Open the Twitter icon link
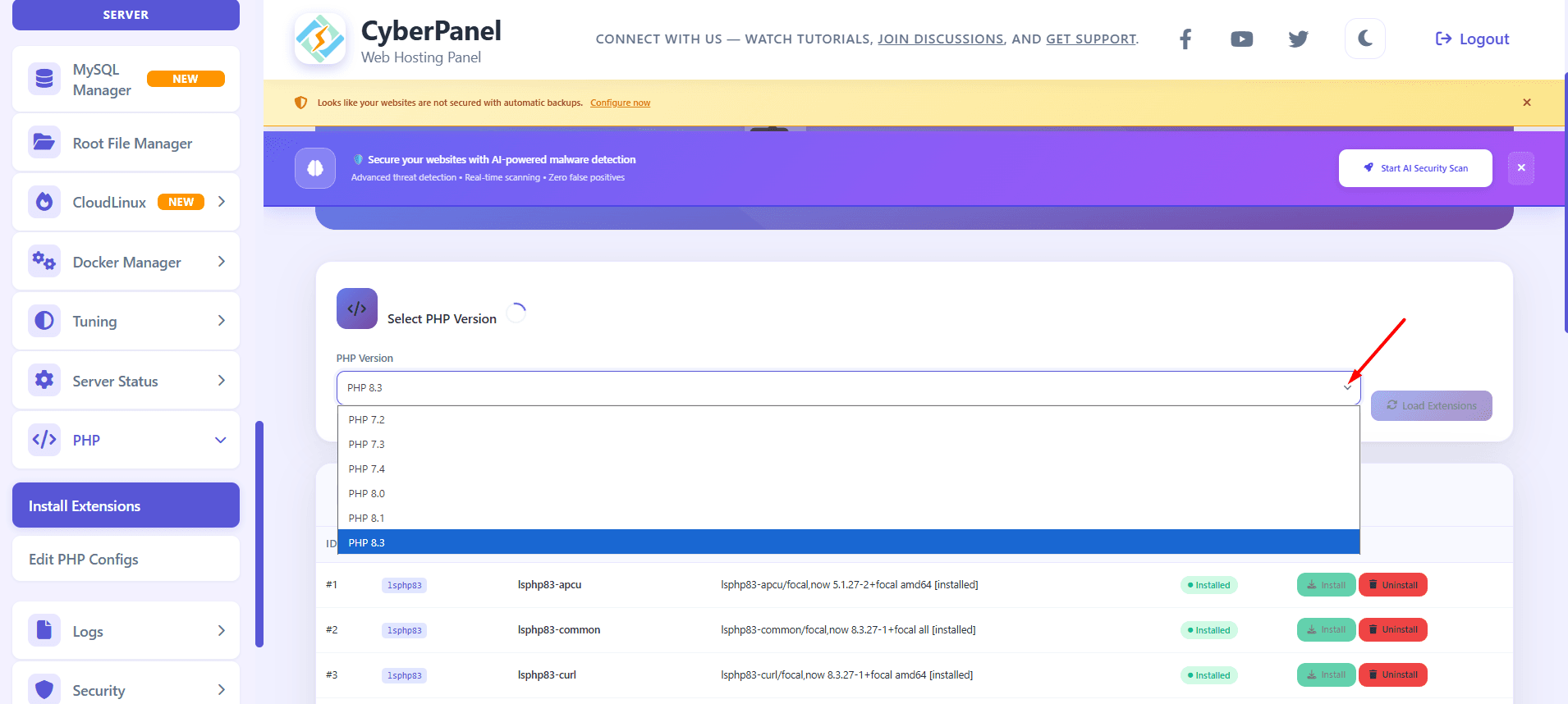 coord(1298,39)
